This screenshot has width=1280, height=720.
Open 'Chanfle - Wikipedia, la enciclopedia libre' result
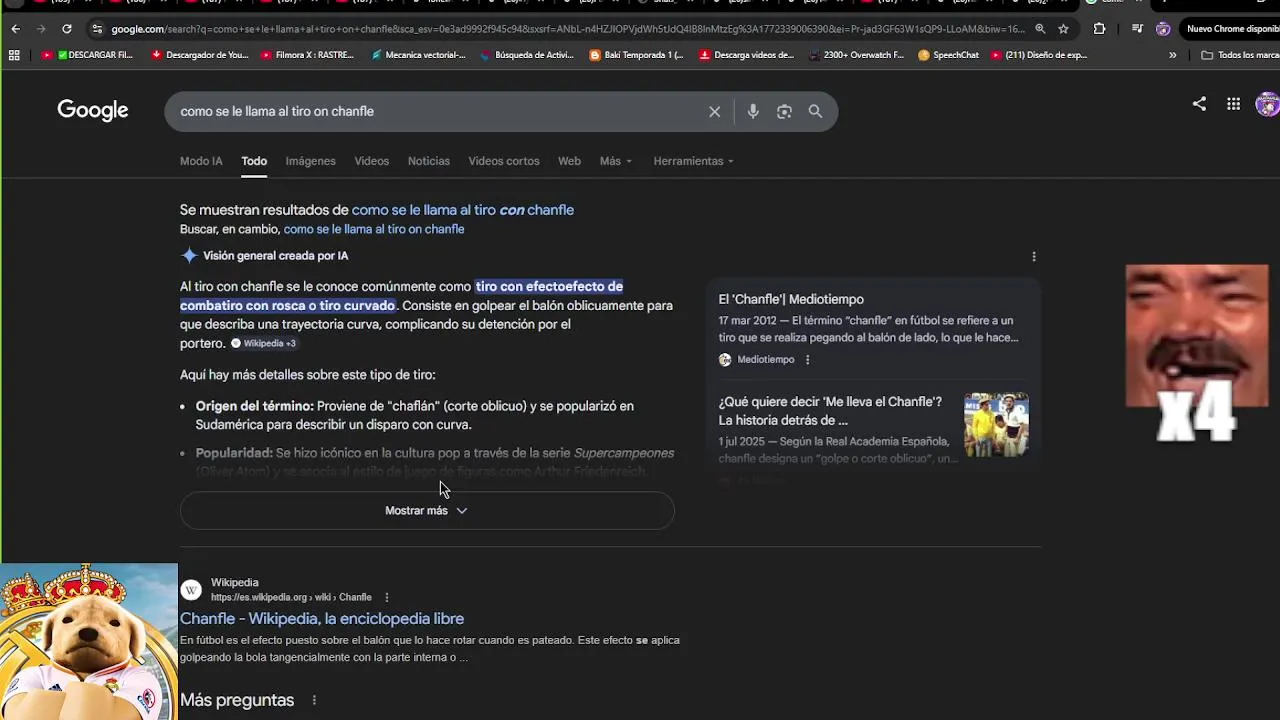click(x=322, y=619)
